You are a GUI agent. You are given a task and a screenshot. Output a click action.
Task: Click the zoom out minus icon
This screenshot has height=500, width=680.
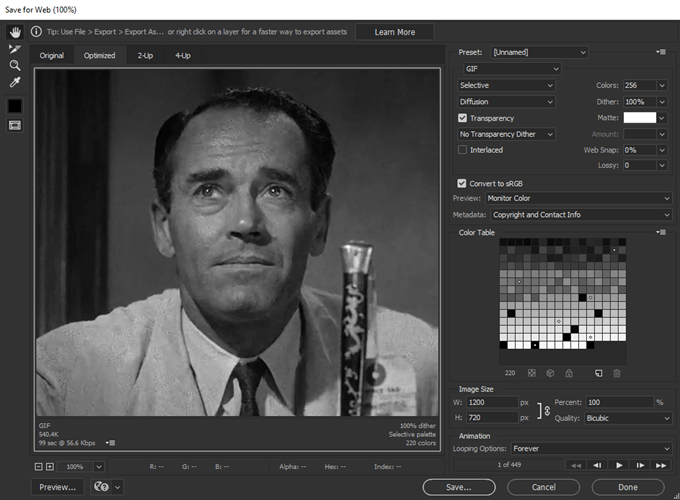[39, 467]
